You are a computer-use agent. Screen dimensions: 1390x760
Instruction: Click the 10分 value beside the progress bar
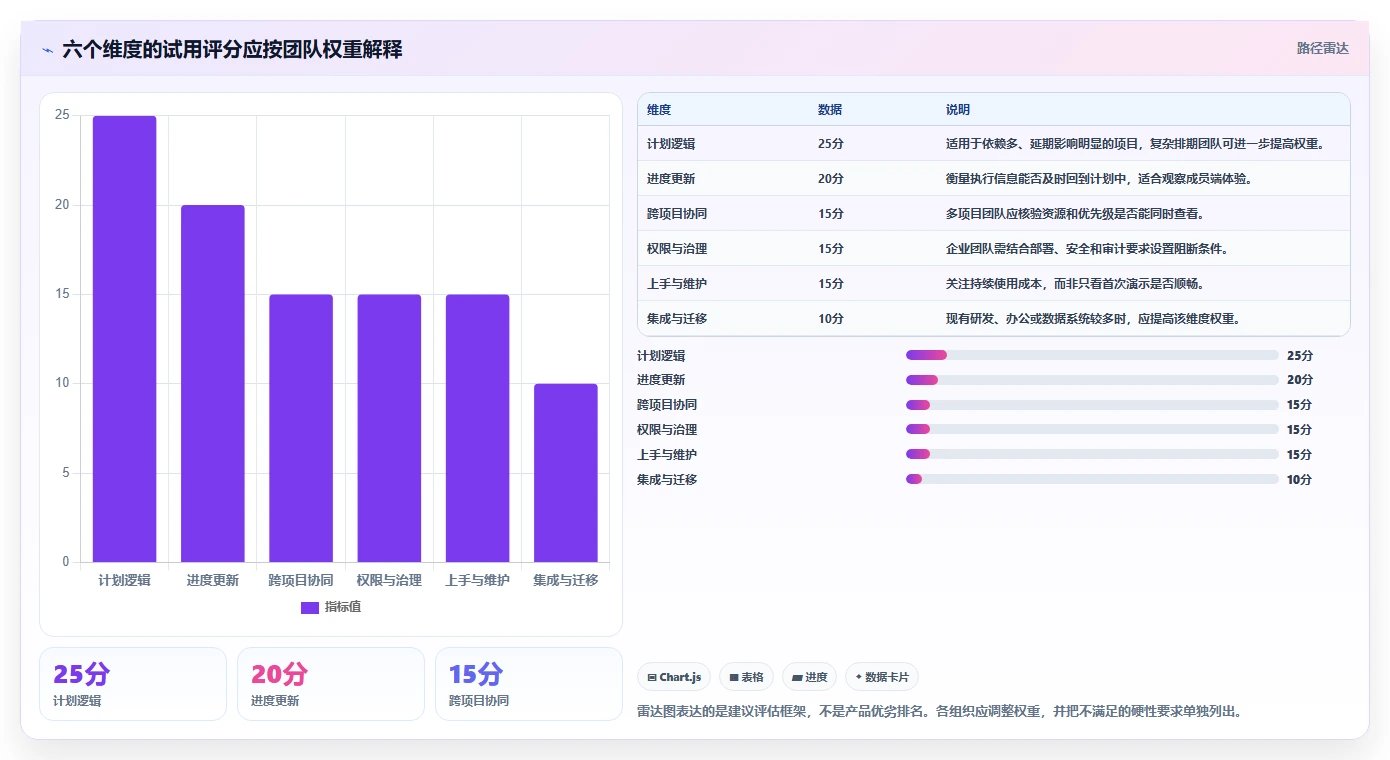tap(1300, 480)
